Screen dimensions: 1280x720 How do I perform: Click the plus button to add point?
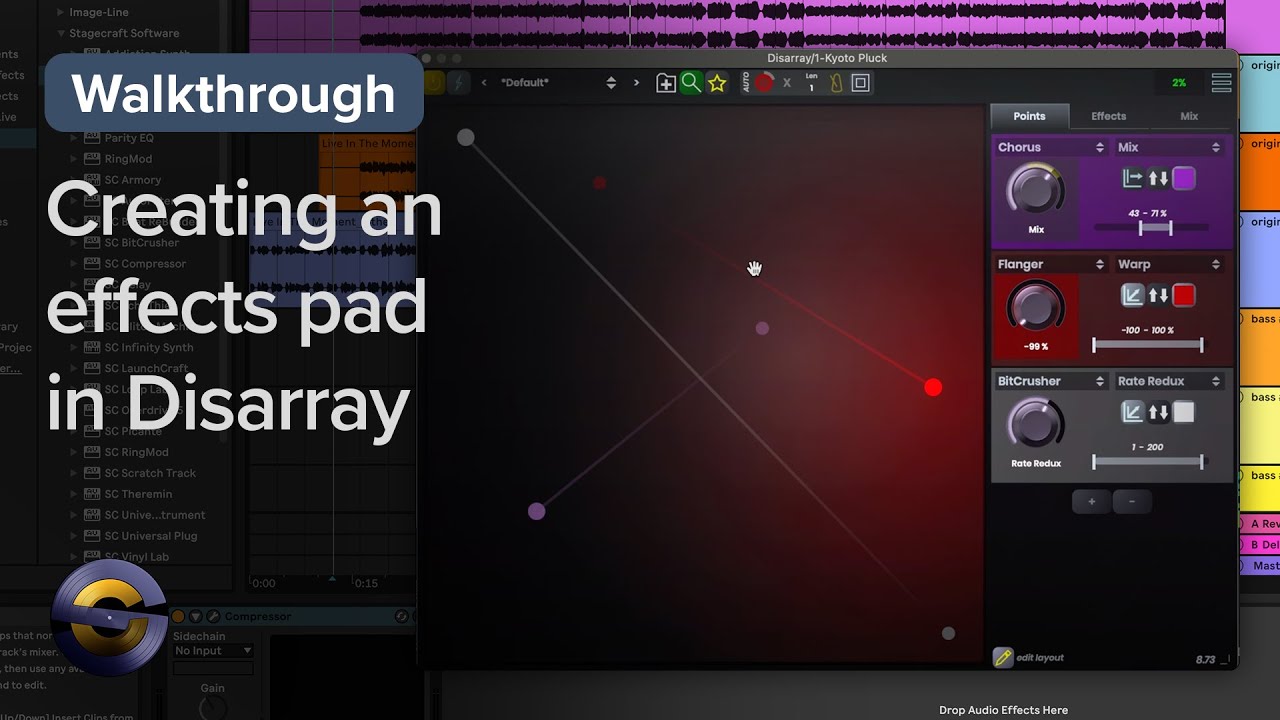[1091, 502]
